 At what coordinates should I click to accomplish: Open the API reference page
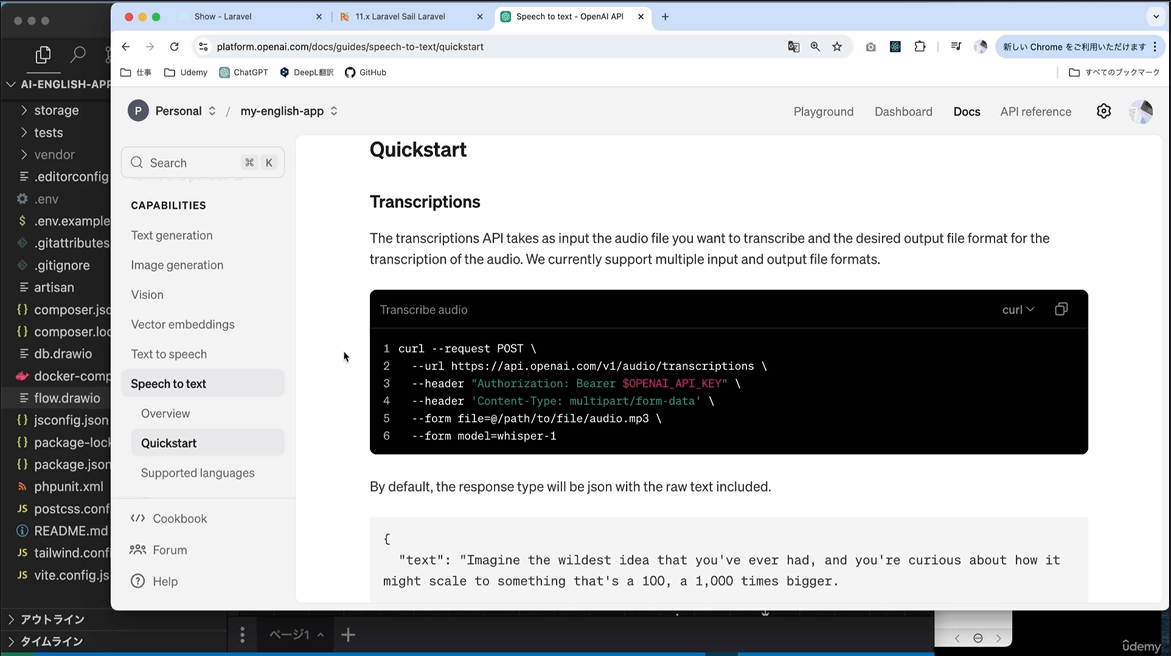tap(1035, 112)
